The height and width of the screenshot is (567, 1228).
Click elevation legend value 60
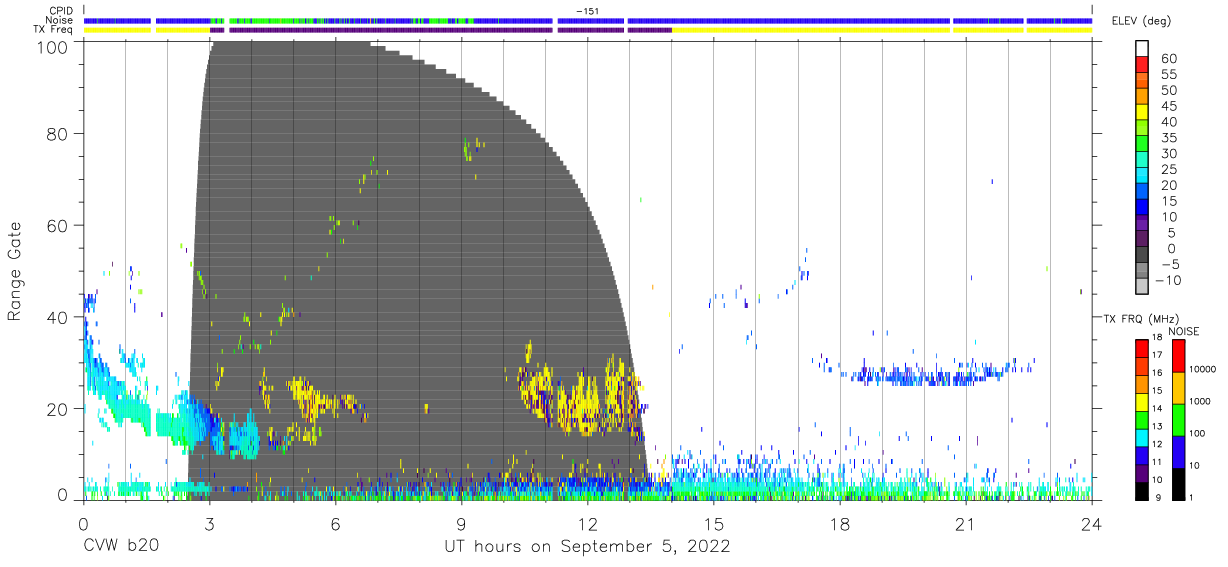[1168, 59]
